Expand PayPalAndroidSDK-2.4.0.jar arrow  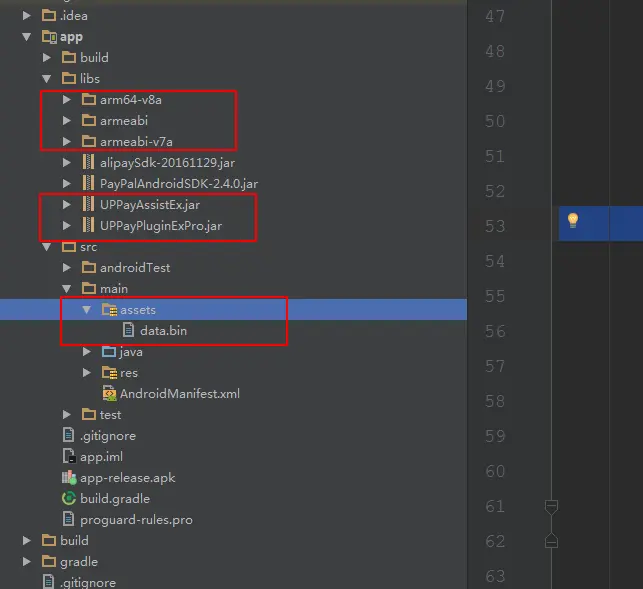66,184
